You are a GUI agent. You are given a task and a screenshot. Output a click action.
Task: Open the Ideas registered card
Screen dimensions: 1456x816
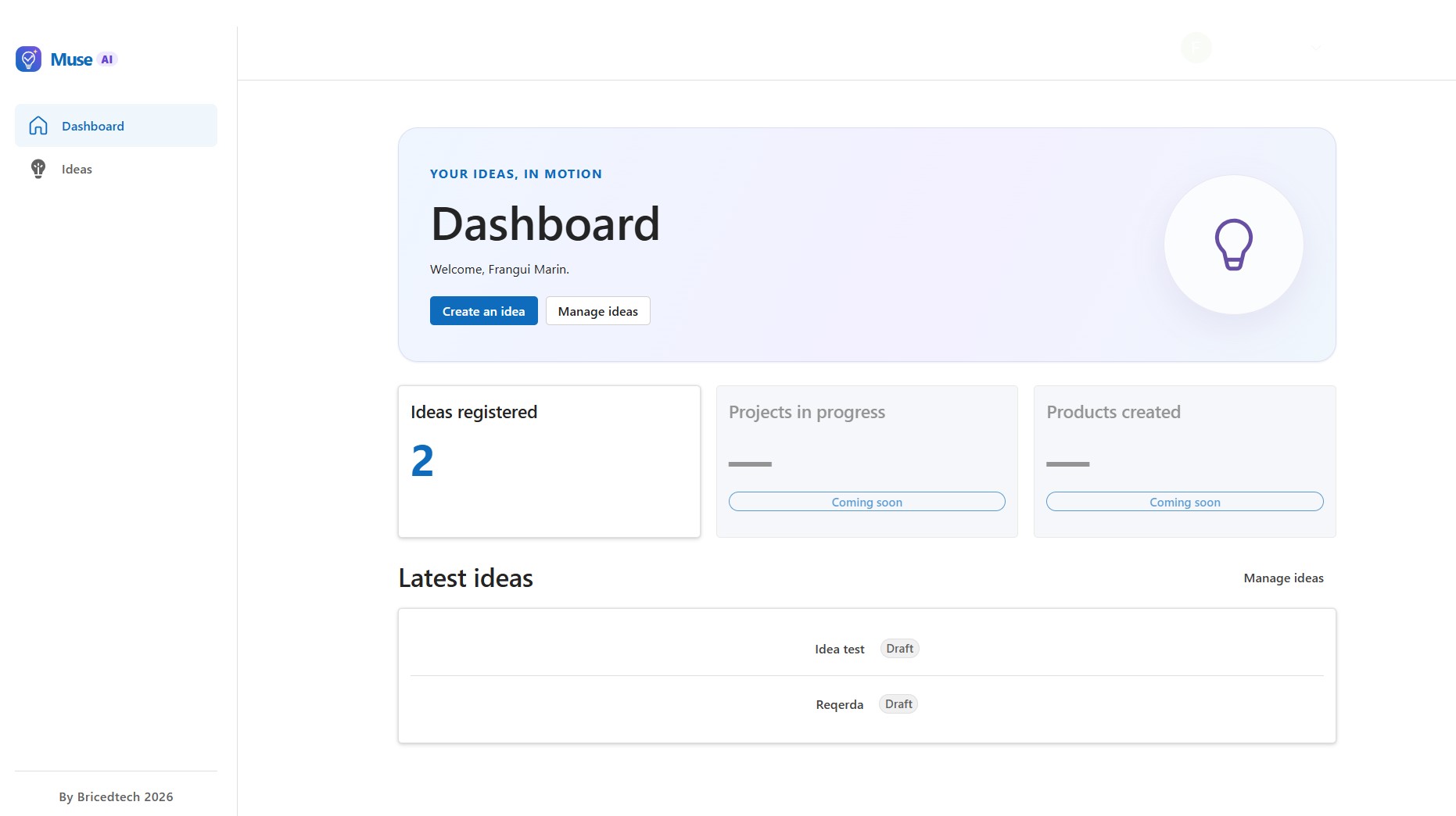pos(549,461)
